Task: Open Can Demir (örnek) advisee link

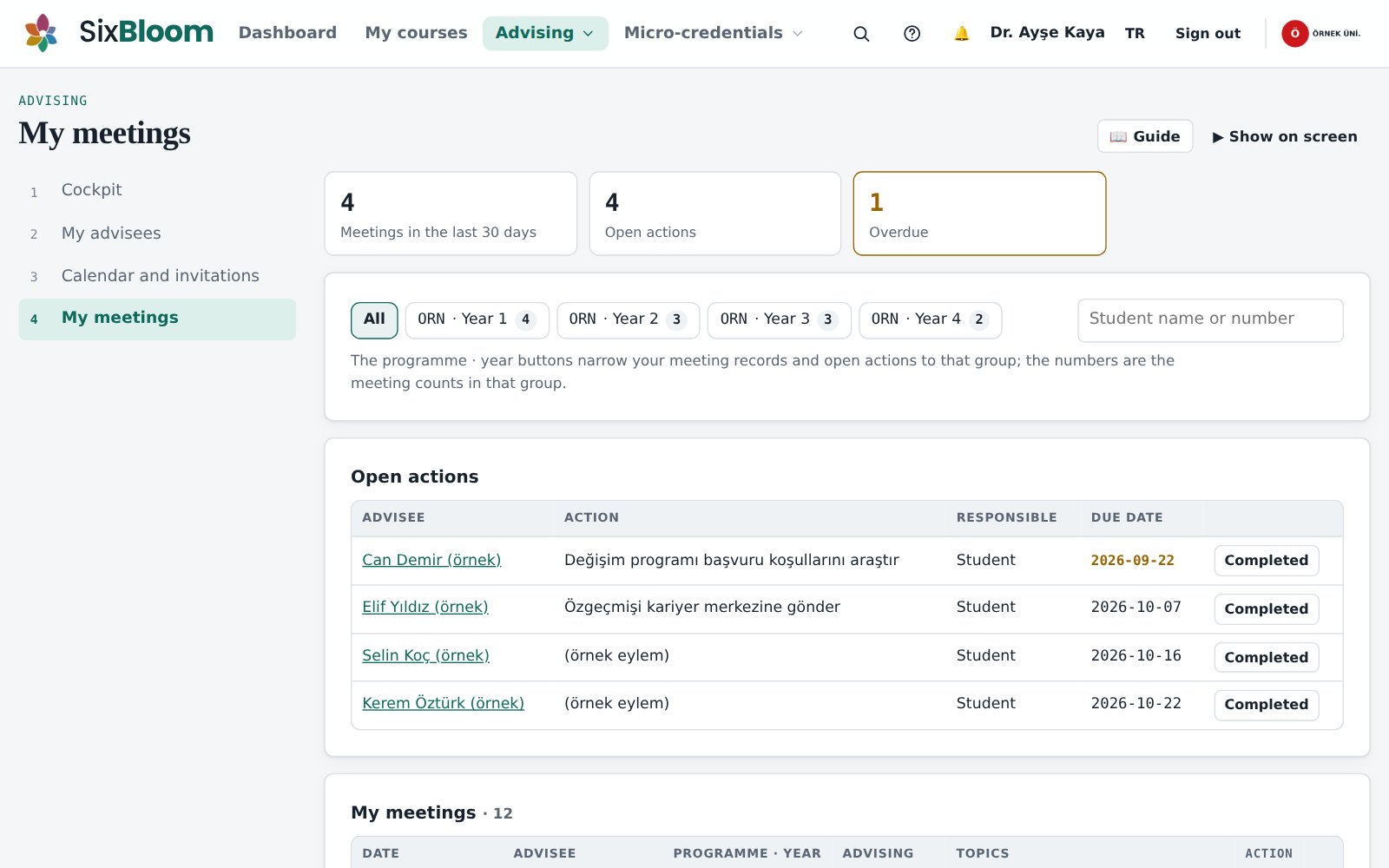Action: (x=431, y=560)
